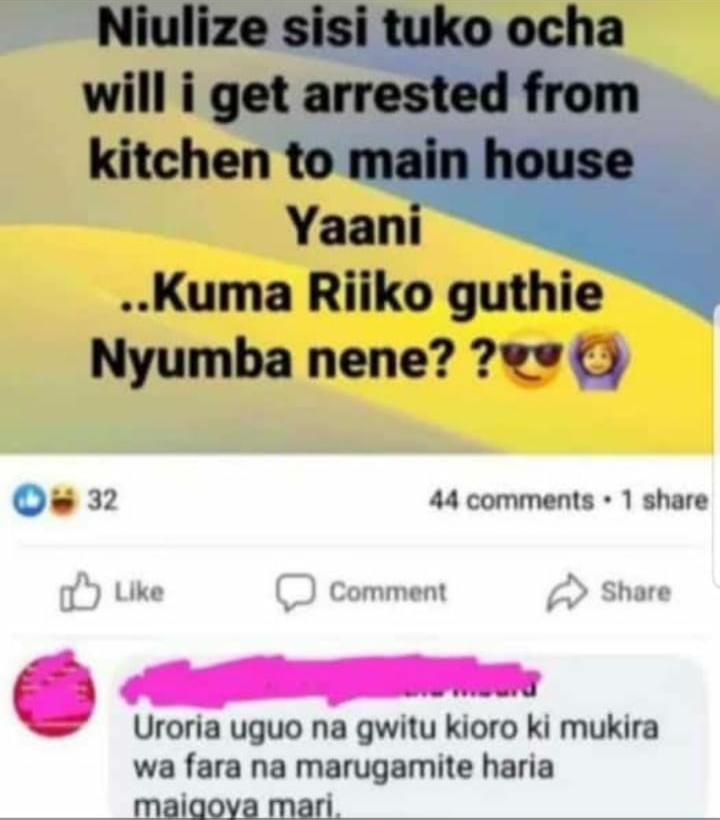Click the laughing haha reaction emoji
The height and width of the screenshot is (820, 720).
click(63, 501)
